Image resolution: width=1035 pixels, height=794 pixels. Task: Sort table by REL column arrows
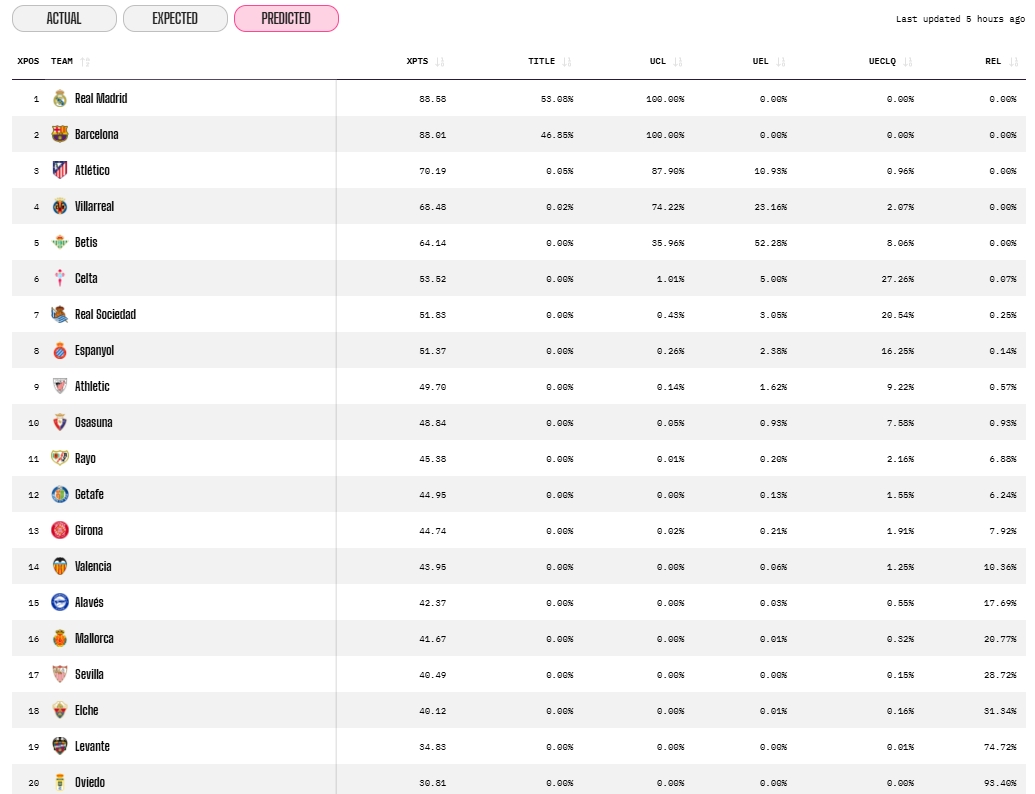(1013, 62)
